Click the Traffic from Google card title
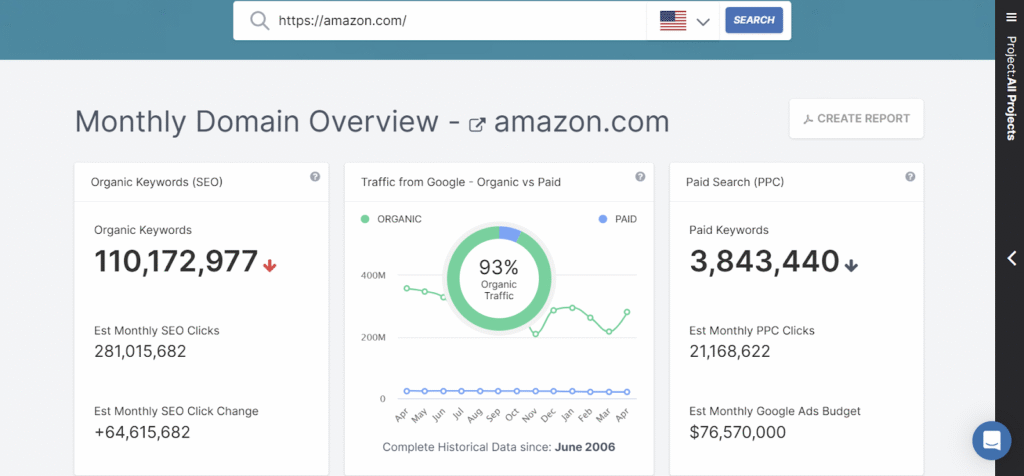The height and width of the screenshot is (476, 1024). [461, 182]
